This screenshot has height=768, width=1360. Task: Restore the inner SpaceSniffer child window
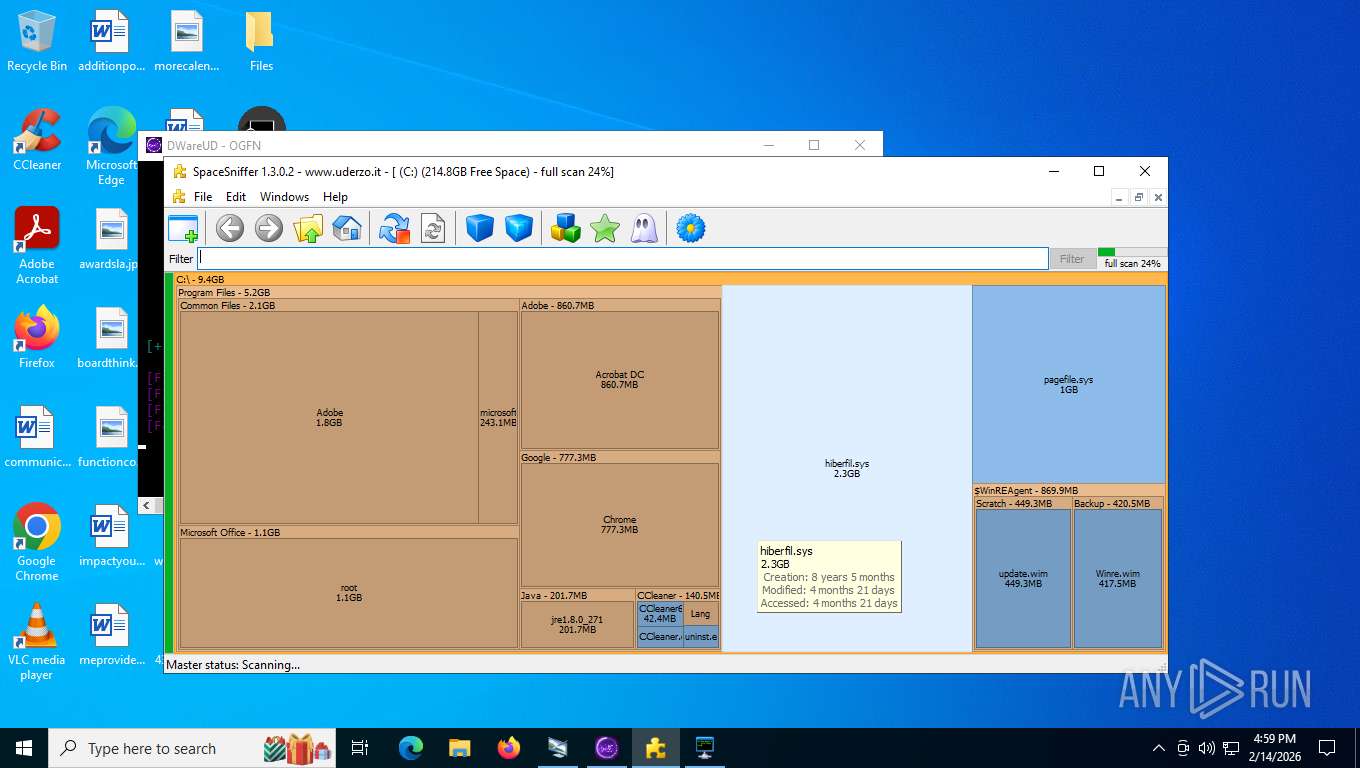click(x=1139, y=198)
